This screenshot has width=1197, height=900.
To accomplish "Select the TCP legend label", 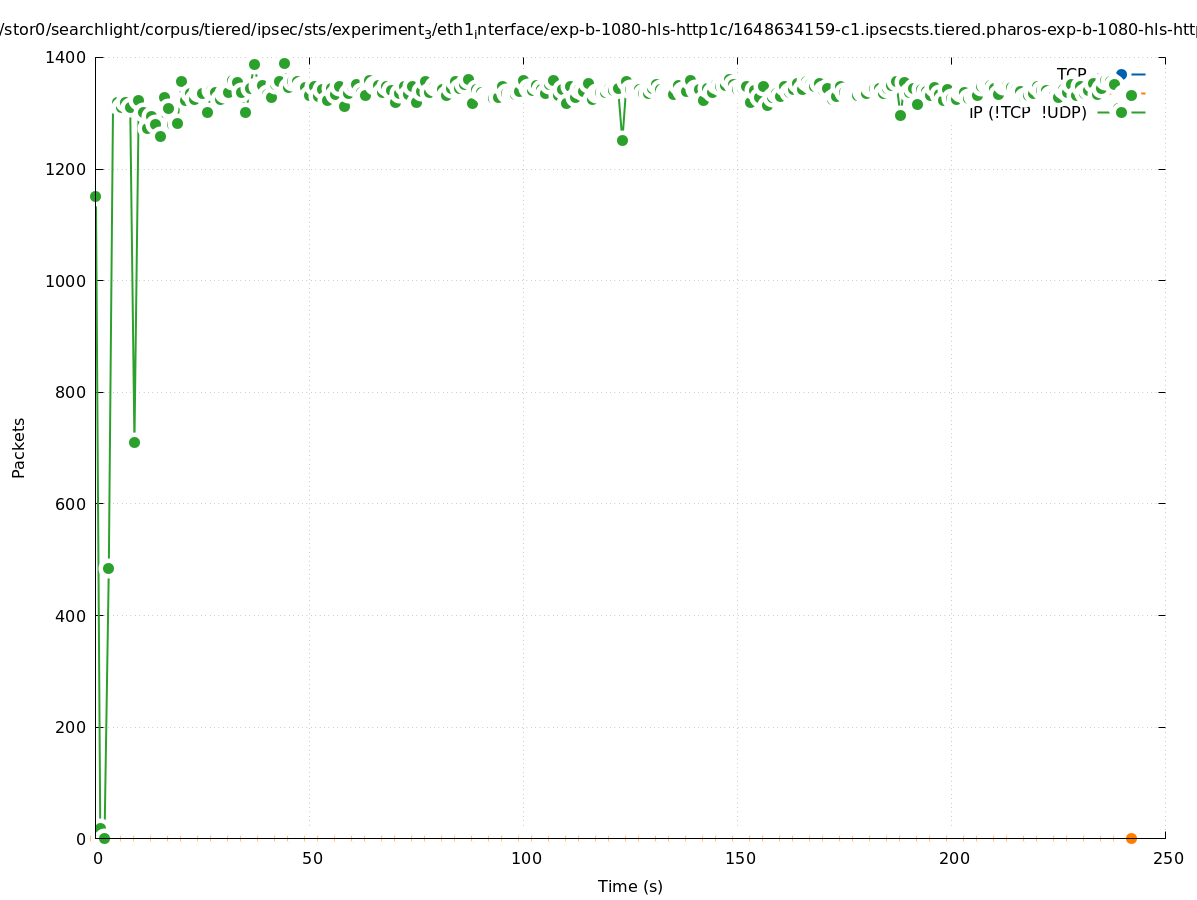I will tap(1071, 74).
